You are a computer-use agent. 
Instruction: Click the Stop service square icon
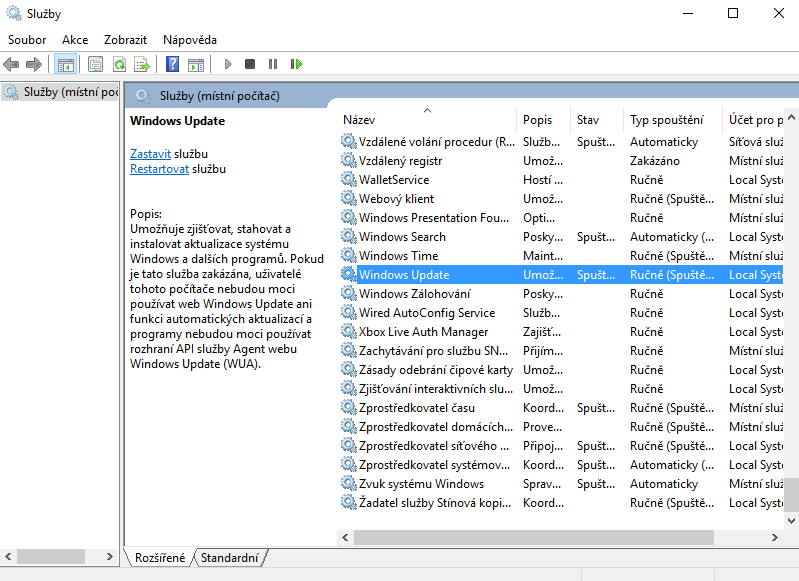[x=250, y=64]
